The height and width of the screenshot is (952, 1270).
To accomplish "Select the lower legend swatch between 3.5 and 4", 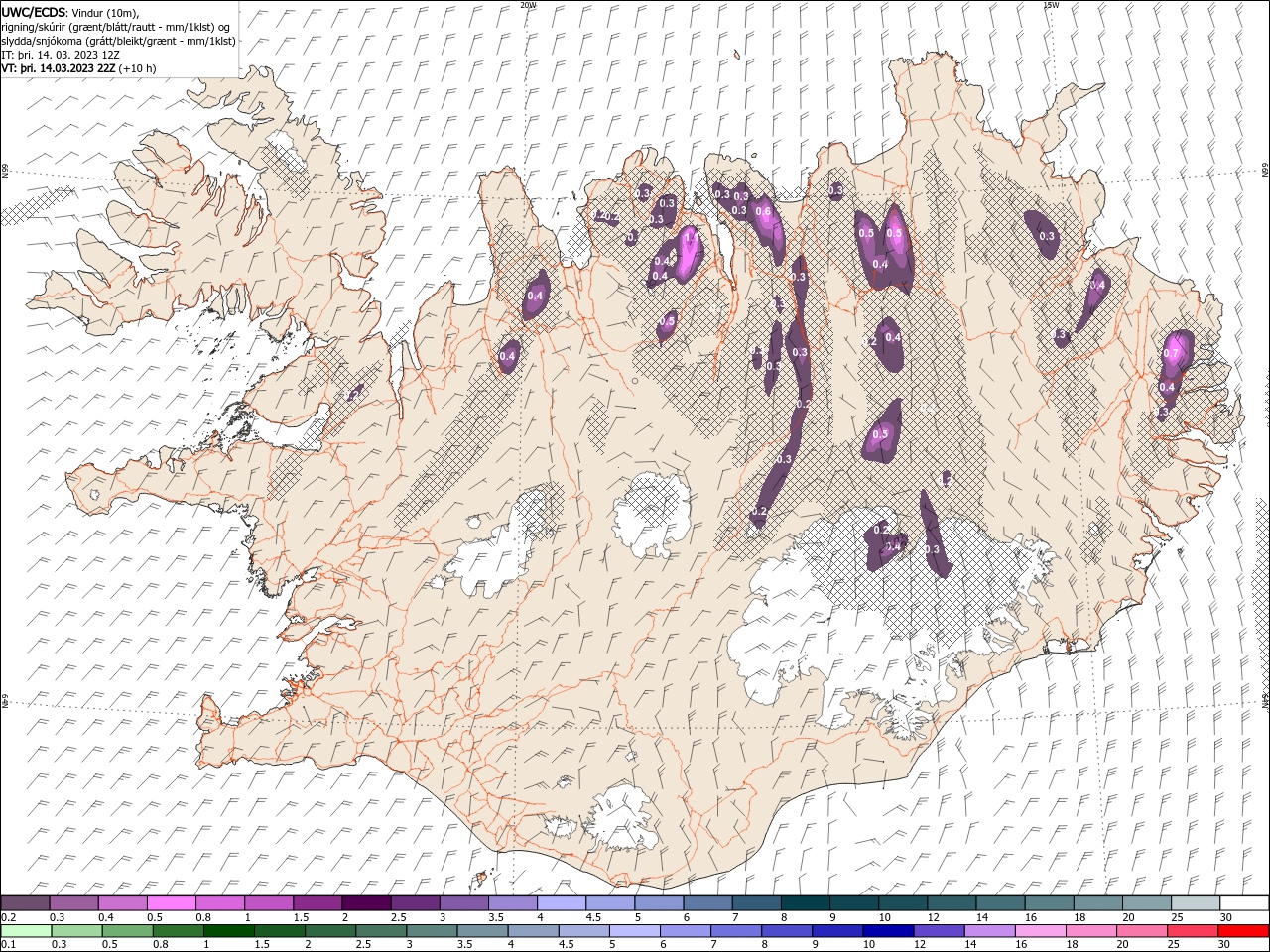I will coord(483,931).
